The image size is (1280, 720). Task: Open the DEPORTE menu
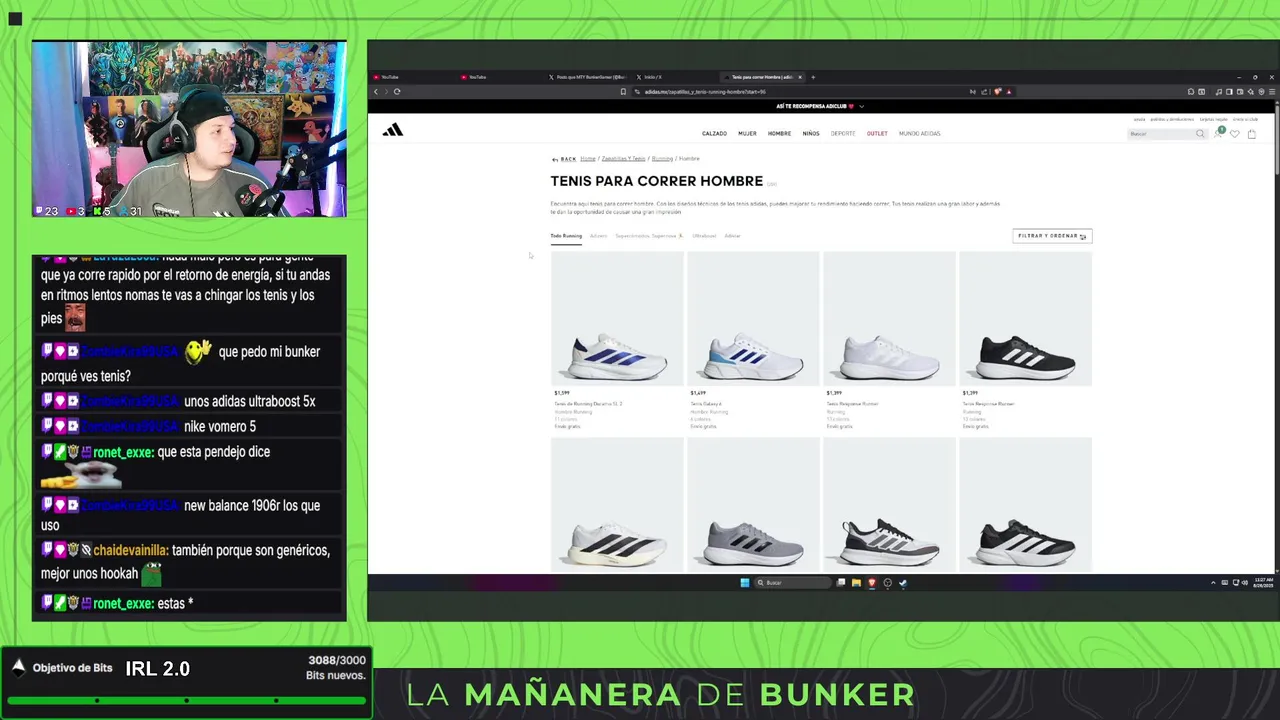click(843, 134)
